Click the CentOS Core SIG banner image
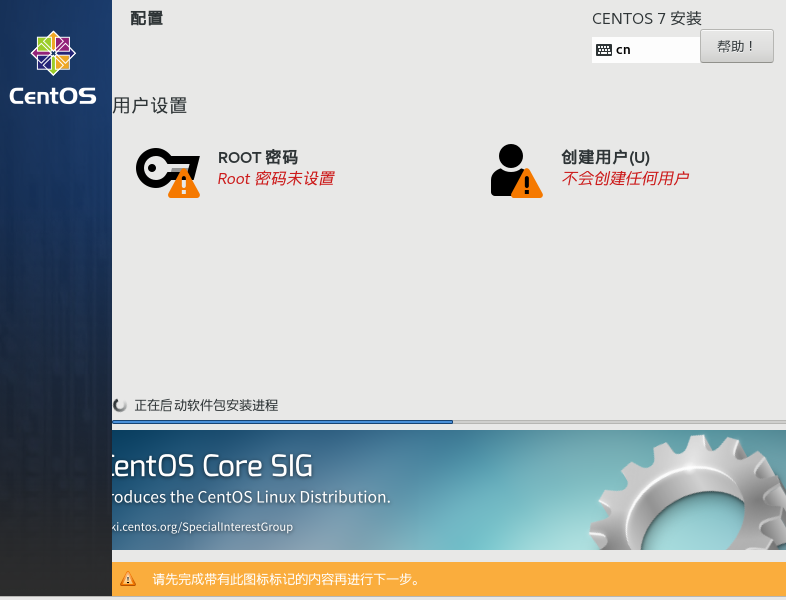The width and height of the screenshot is (786, 600). pos(449,490)
